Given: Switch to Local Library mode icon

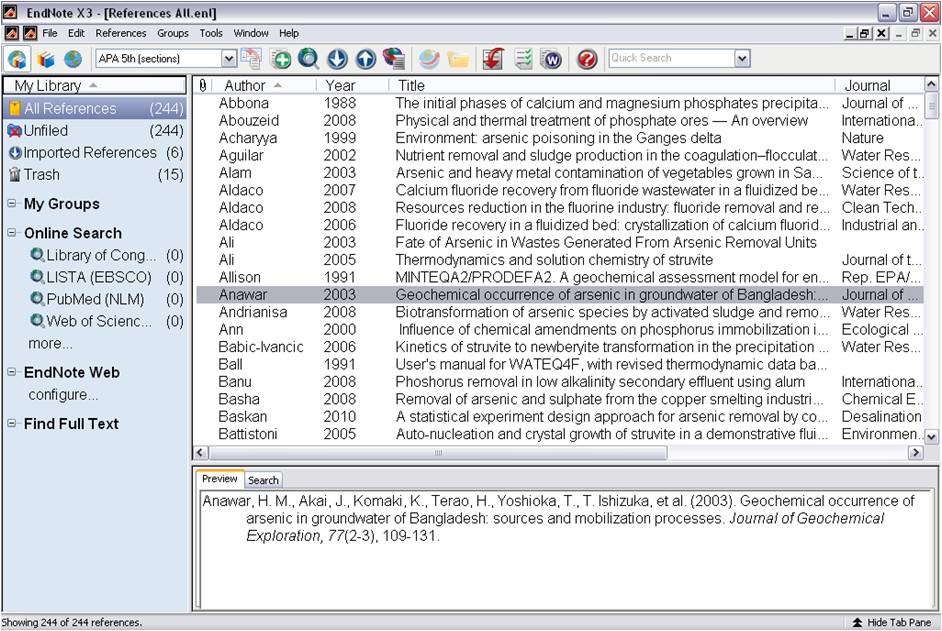Looking at the screenshot, I should (x=46, y=59).
